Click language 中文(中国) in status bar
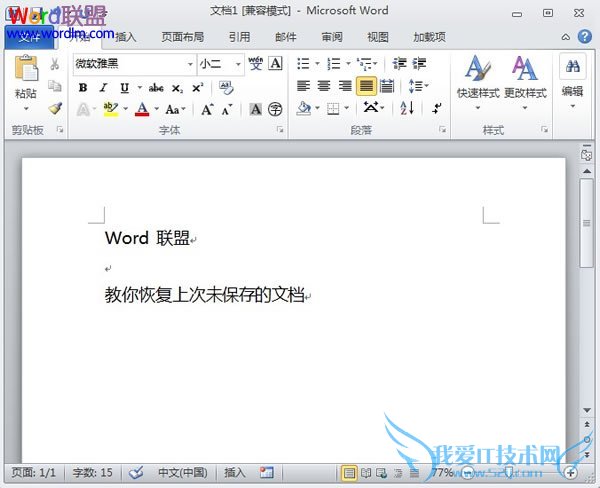Image resolution: width=600 pixels, height=488 pixels. point(183,473)
